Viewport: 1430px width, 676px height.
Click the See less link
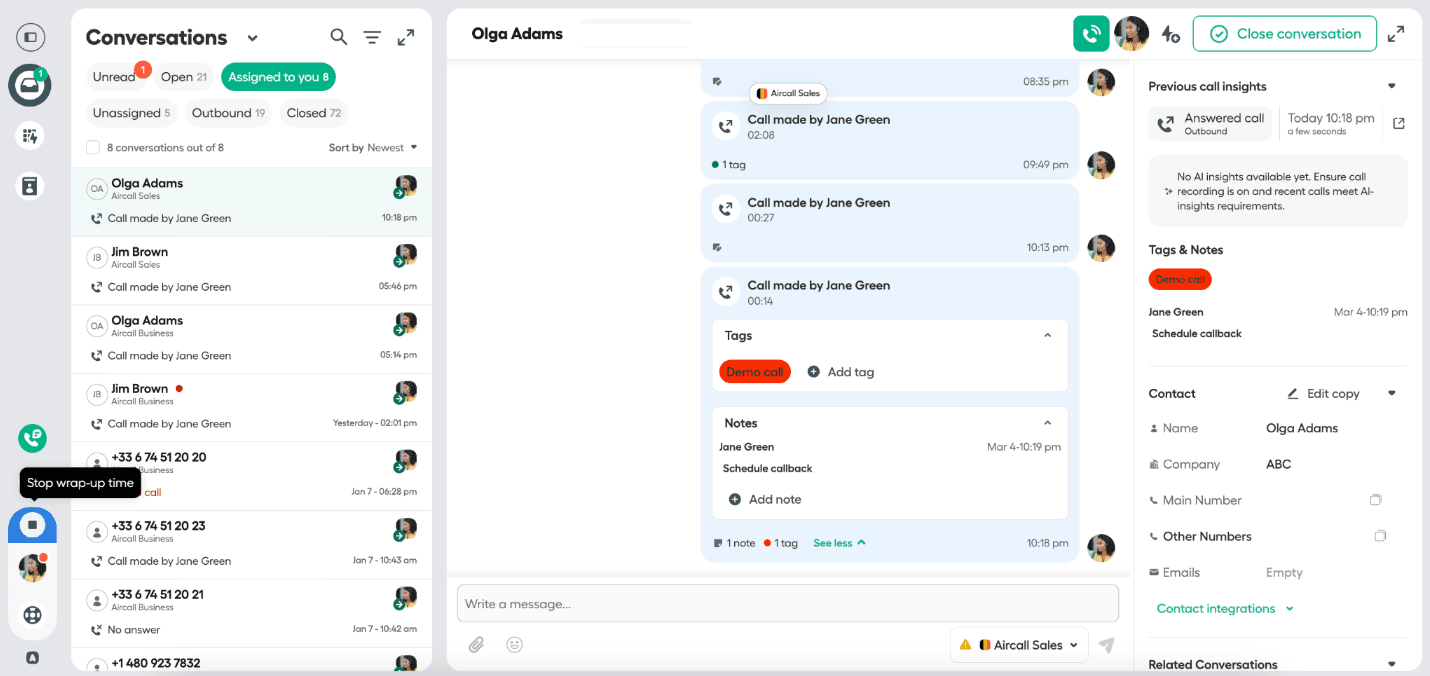(x=839, y=543)
